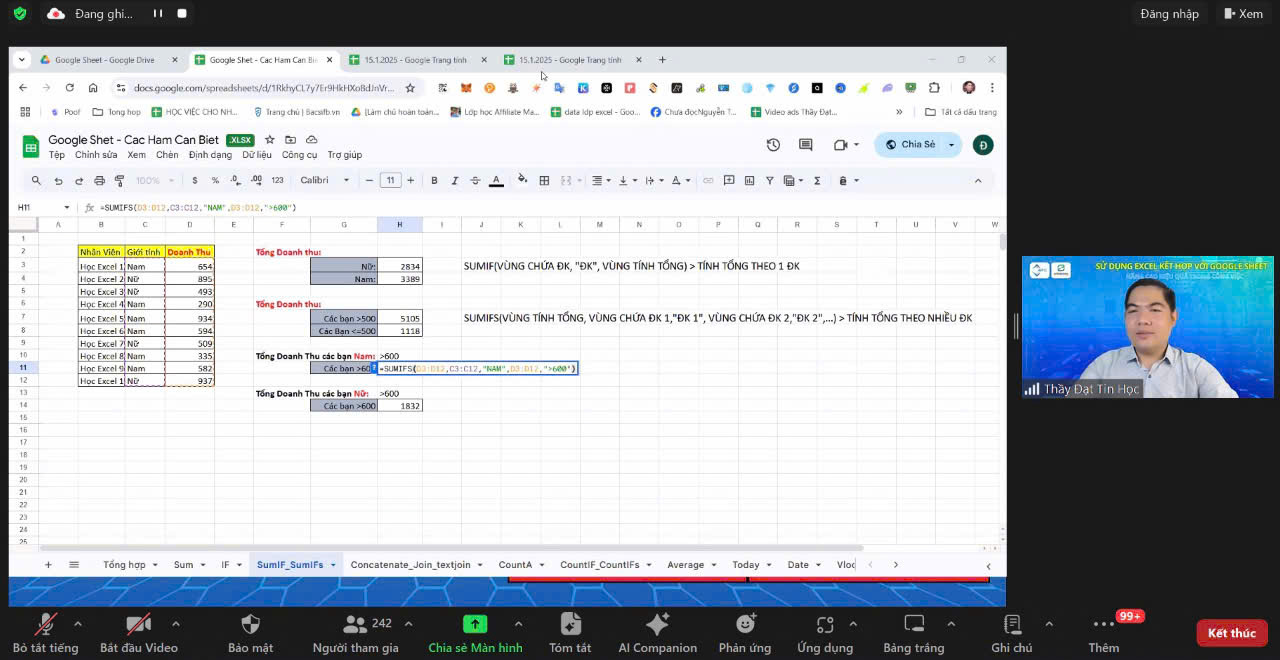The height and width of the screenshot is (660, 1280).
Task: Open the Định dạng menu
Action: point(210,155)
